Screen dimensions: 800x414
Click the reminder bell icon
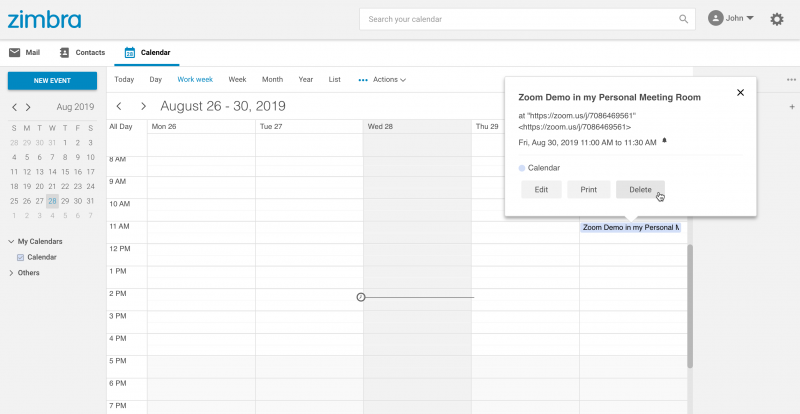click(x=664, y=140)
